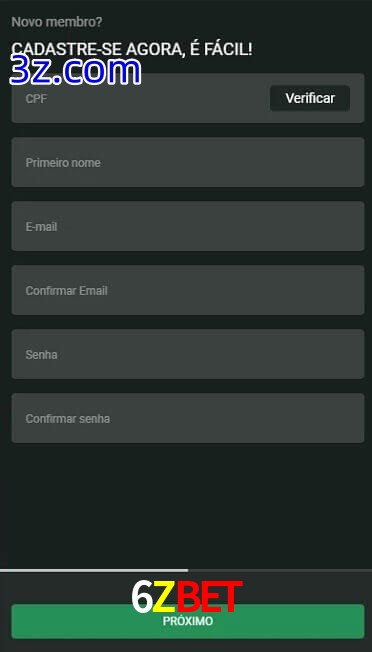This screenshot has width=372, height=652.
Task: Click the filled part of the progress bar
Action: 94,570
